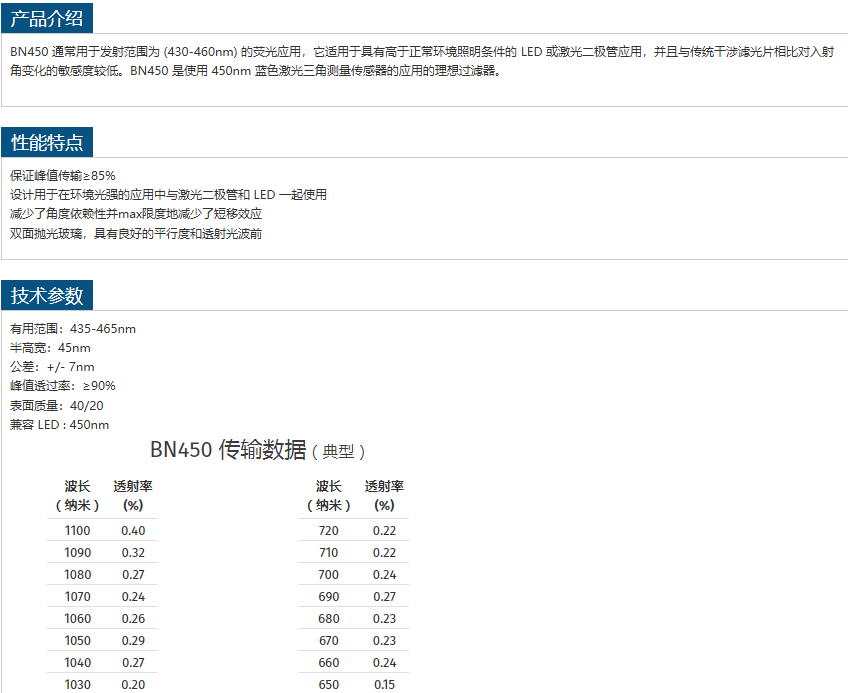Select the 峰值透过率：≥90% spec line

click(x=63, y=386)
